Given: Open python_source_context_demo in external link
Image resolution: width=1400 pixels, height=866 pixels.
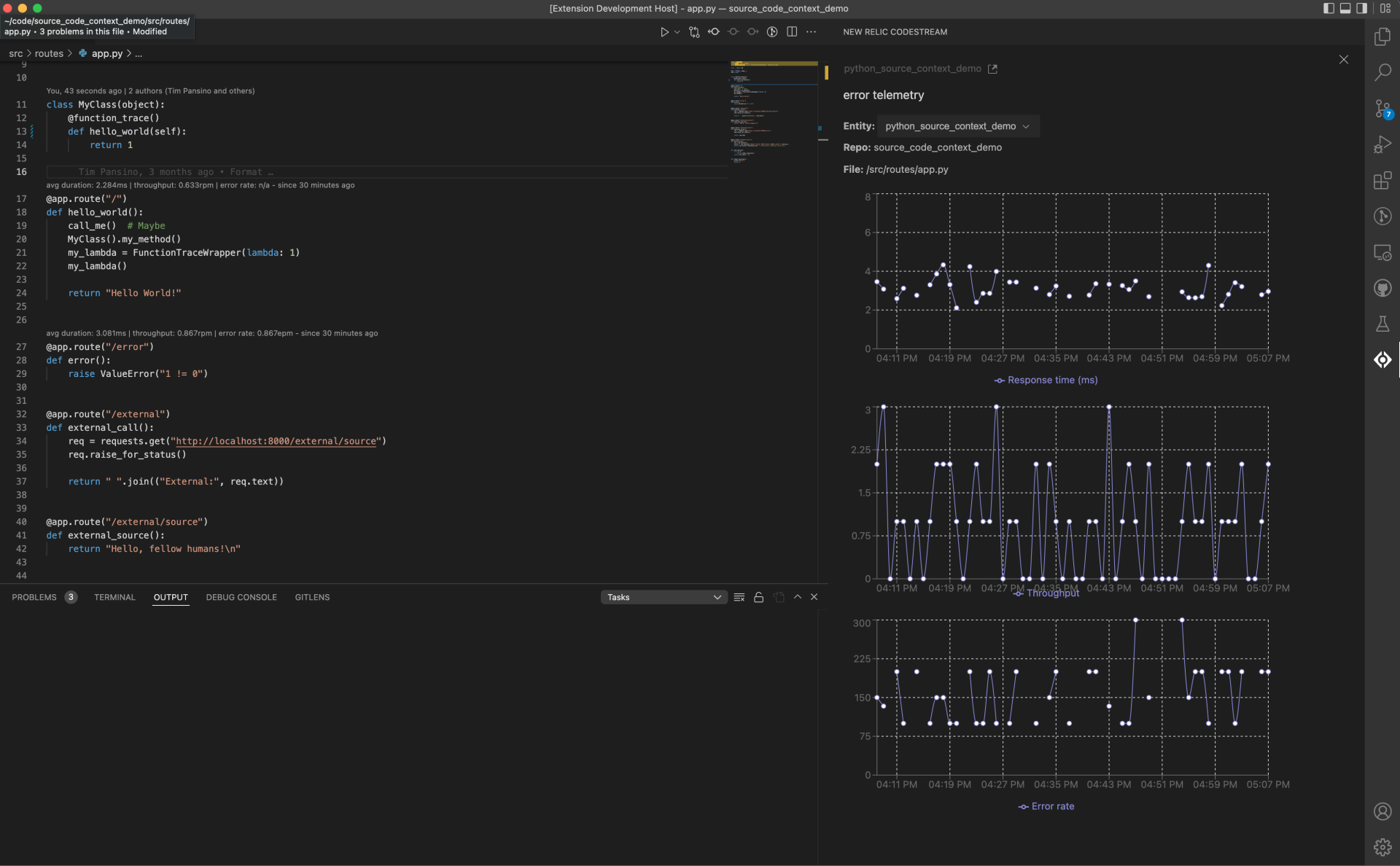Looking at the screenshot, I should pyautogui.click(x=992, y=69).
